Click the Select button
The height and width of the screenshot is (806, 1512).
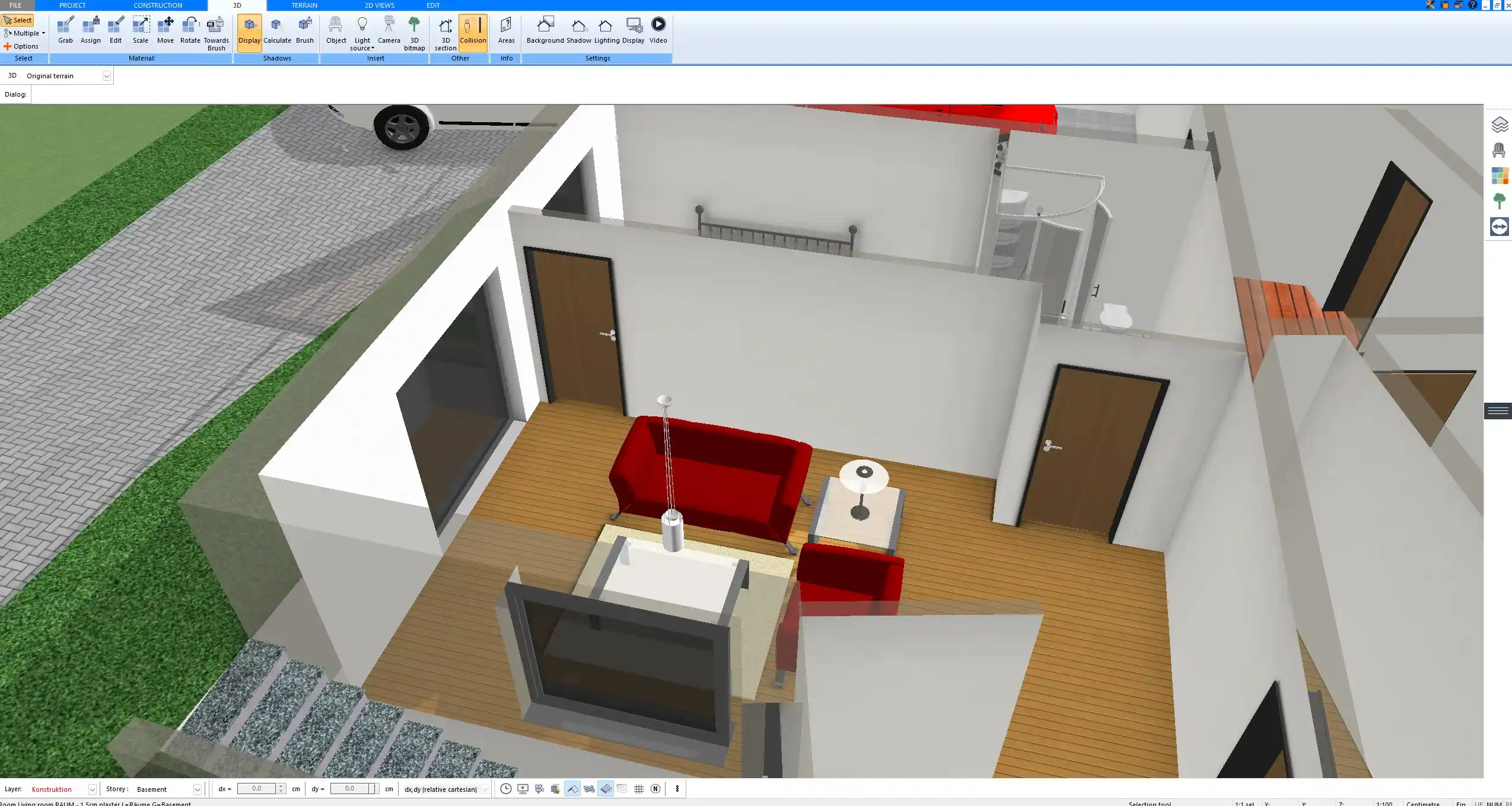(x=18, y=20)
